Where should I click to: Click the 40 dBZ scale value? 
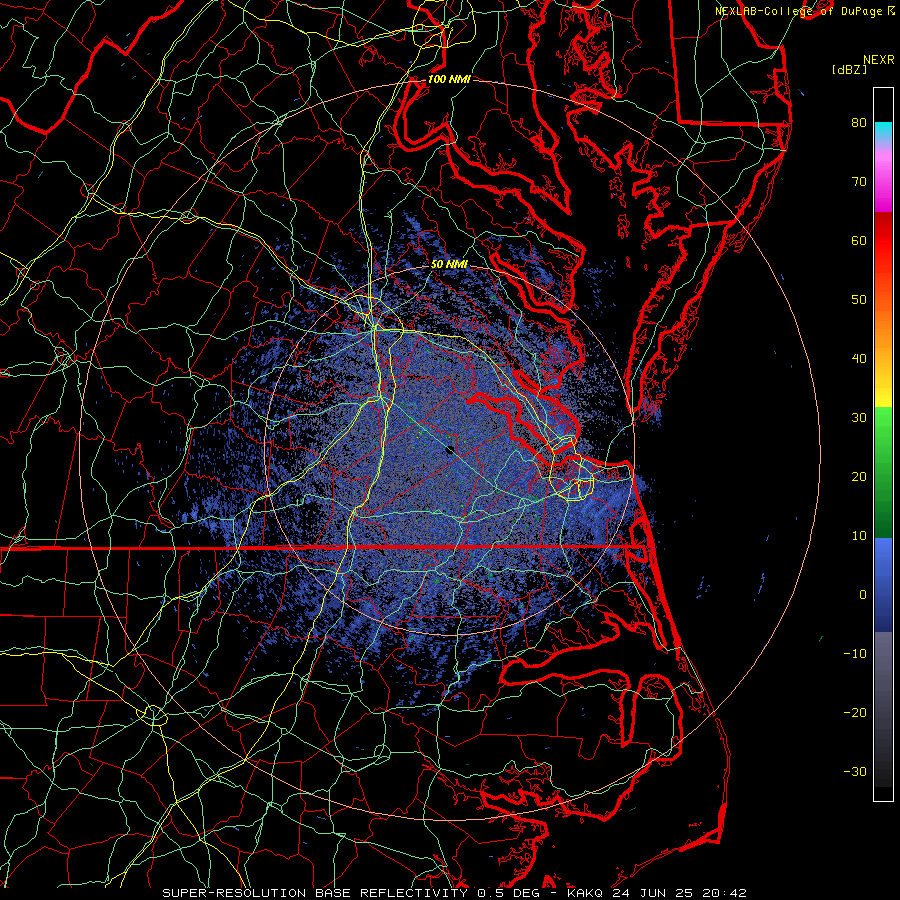point(859,359)
